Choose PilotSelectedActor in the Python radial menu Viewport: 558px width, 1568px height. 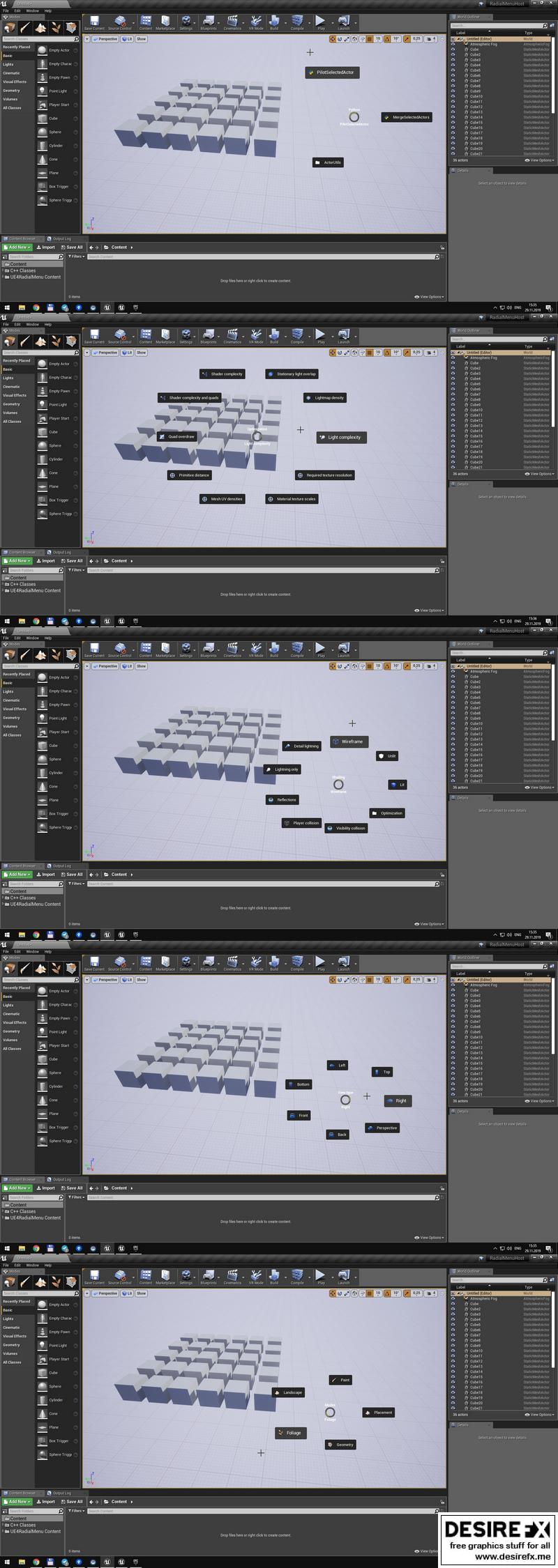coord(331,72)
